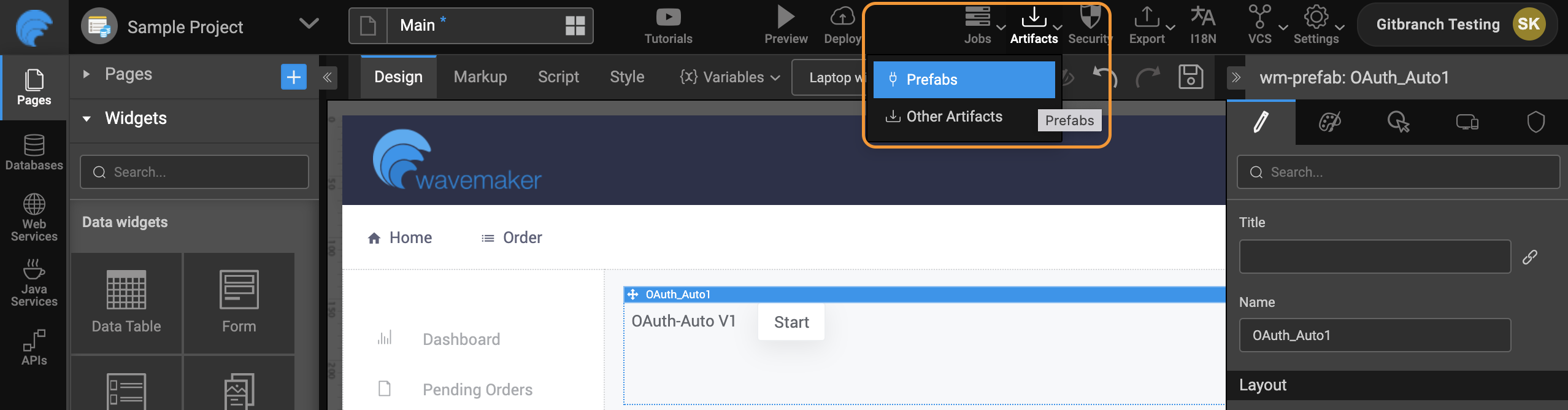Collapse the Widgets section
1568x410 pixels.
[x=87, y=118]
